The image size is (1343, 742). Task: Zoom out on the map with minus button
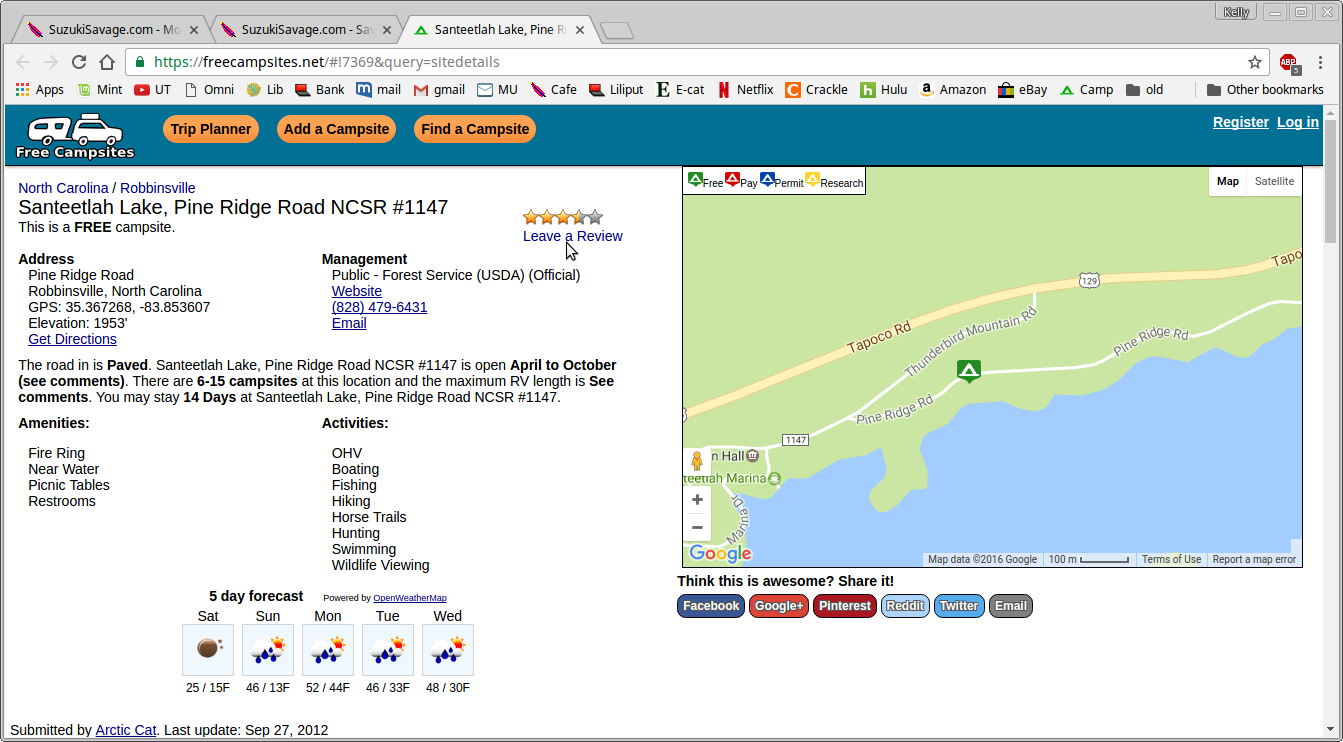click(697, 528)
